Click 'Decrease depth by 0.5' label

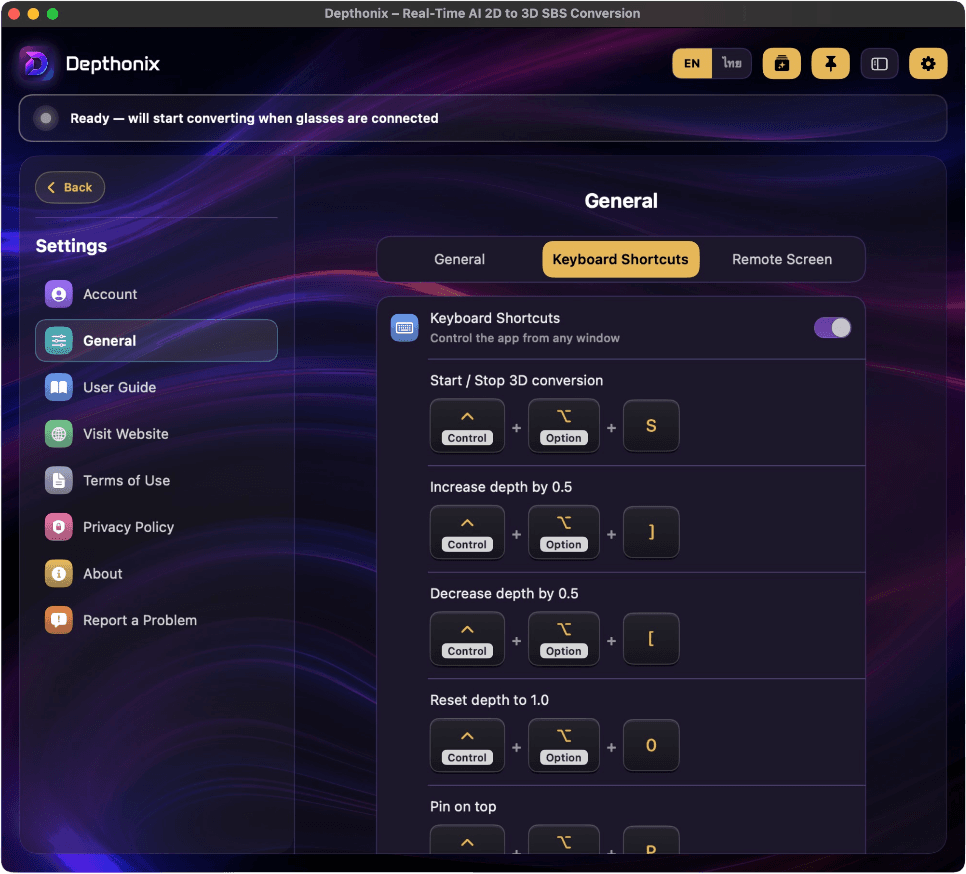coord(504,594)
